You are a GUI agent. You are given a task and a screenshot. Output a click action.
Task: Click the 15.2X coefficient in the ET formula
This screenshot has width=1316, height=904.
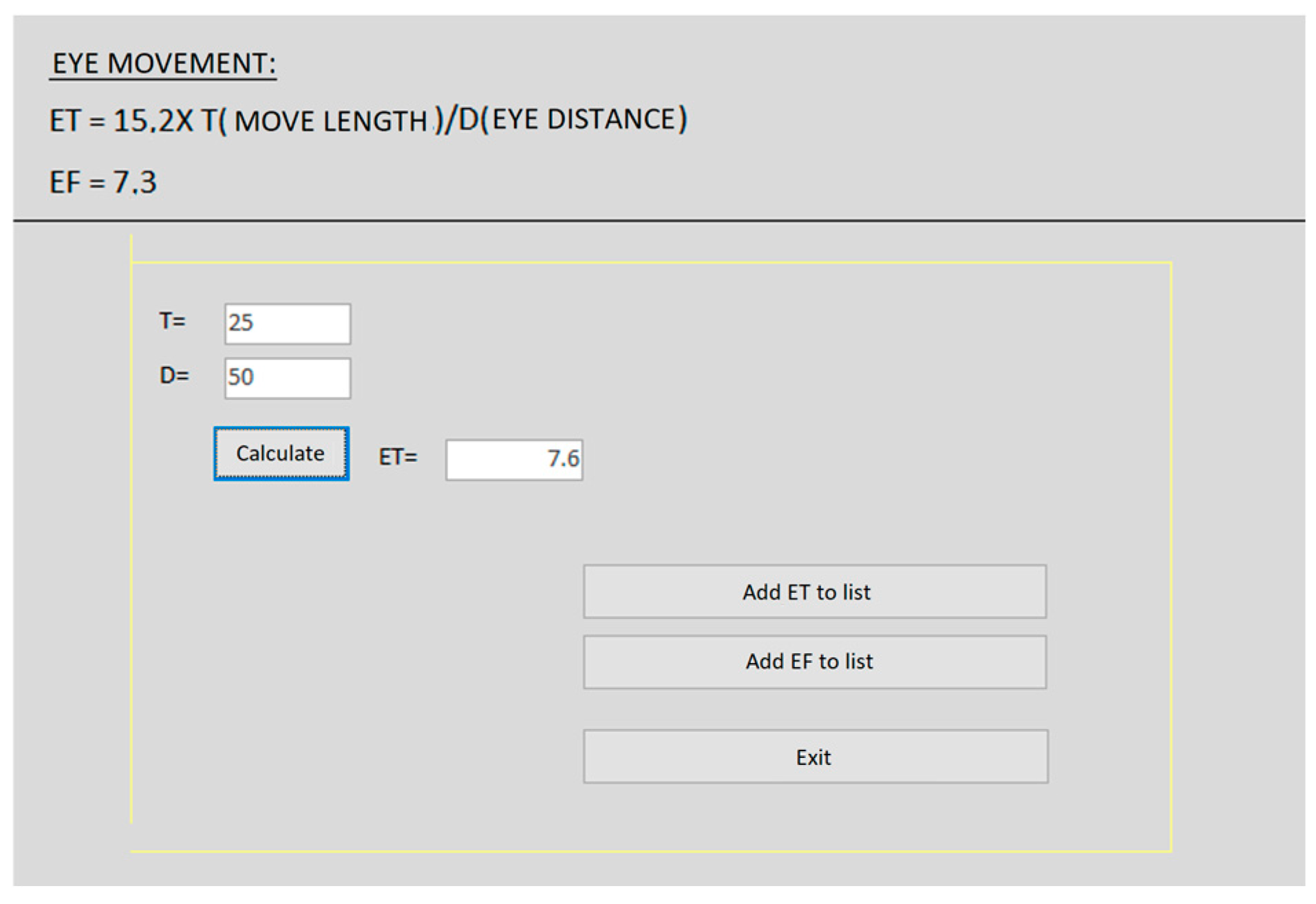pos(153,121)
